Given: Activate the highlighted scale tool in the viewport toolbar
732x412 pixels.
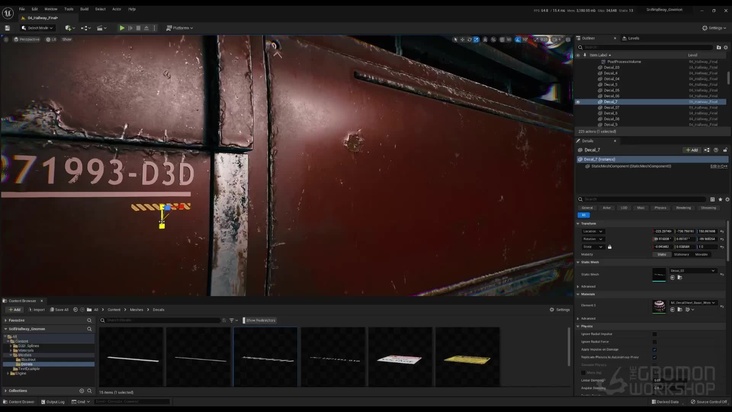Looking at the screenshot, I should (476, 40).
